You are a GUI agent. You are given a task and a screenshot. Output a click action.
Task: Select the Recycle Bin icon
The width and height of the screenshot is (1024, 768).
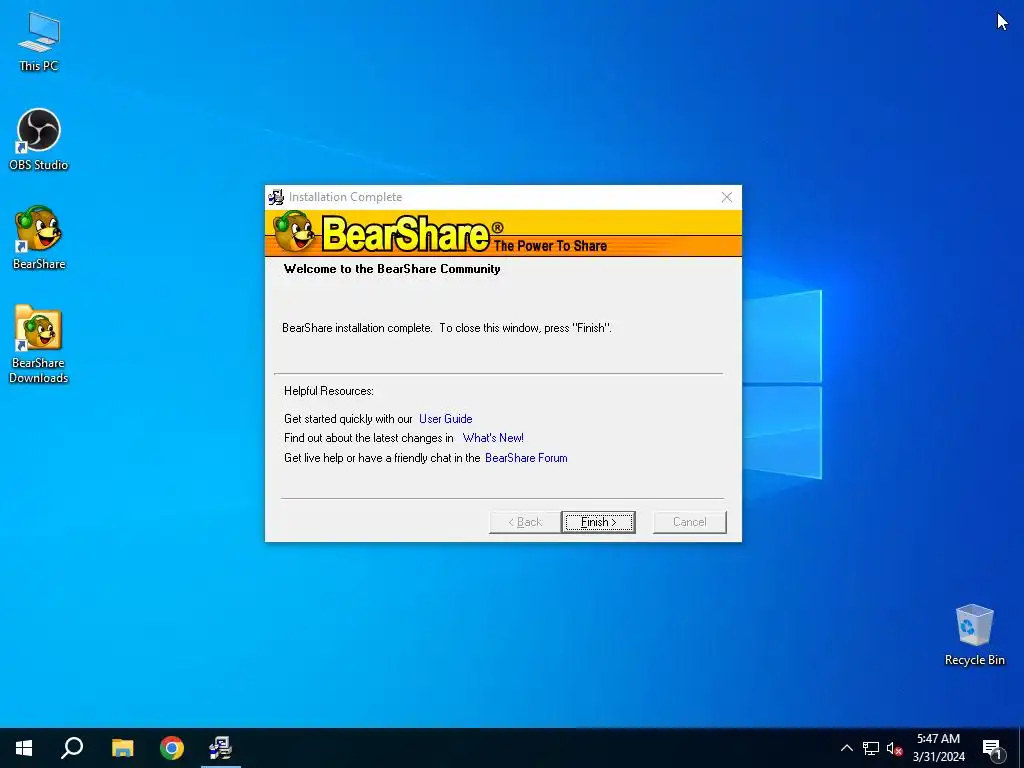pyautogui.click(x=974, y=635)
